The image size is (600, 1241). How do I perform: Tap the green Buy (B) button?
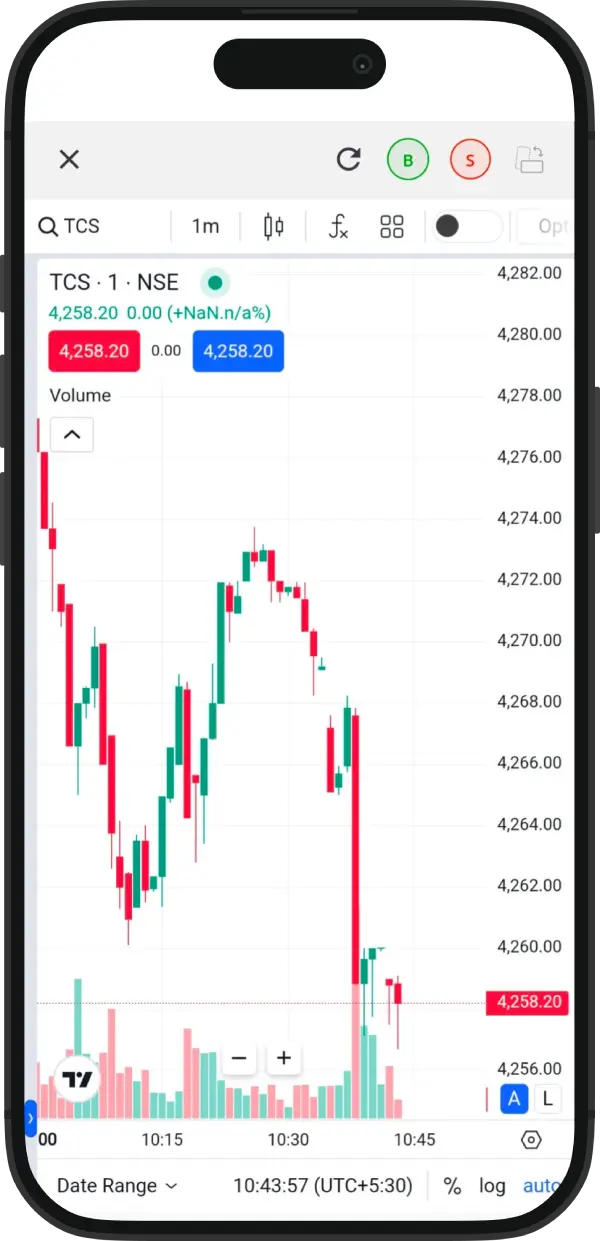tap(408, 160)
